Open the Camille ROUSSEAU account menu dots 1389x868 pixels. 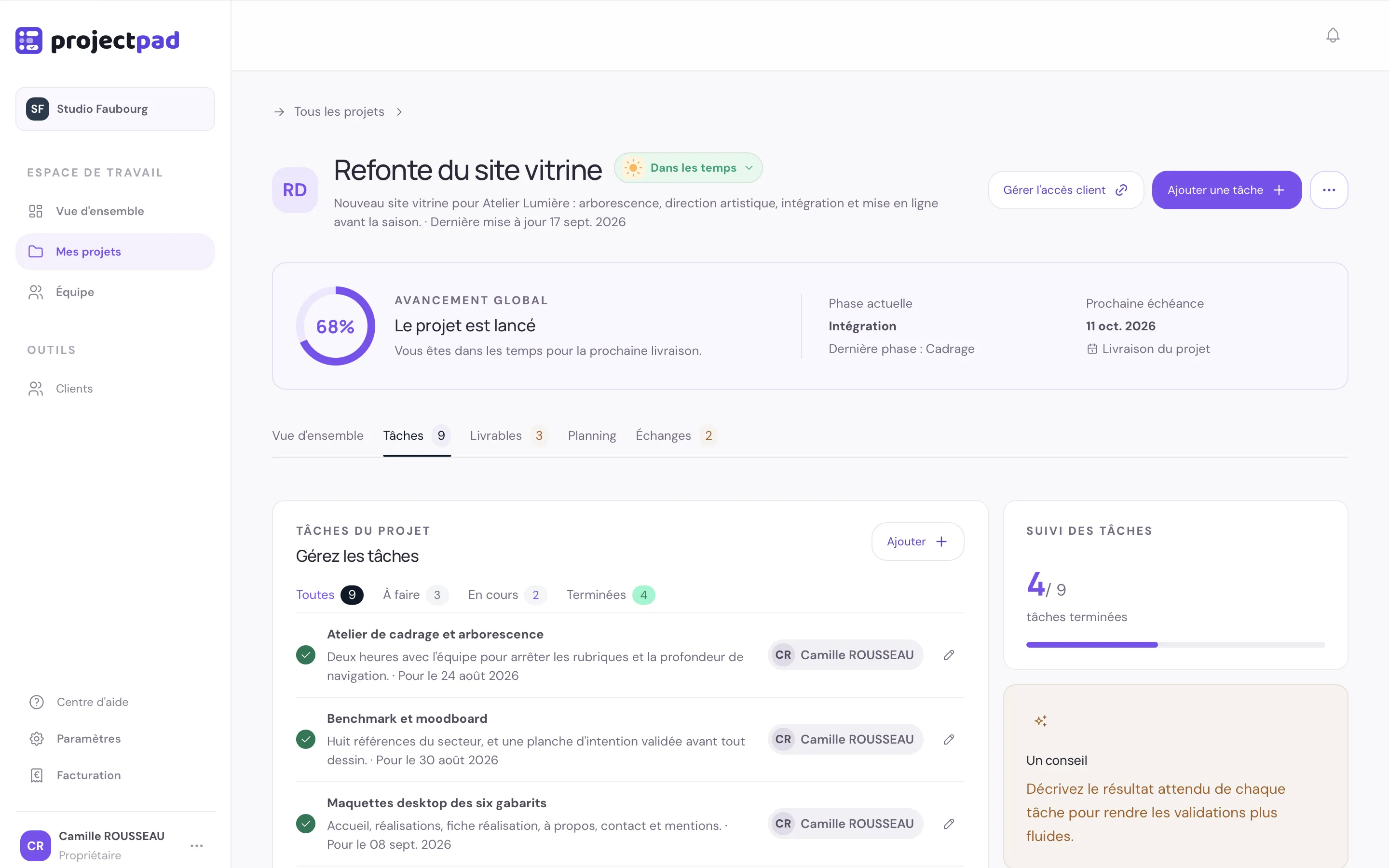click(197, 846)
